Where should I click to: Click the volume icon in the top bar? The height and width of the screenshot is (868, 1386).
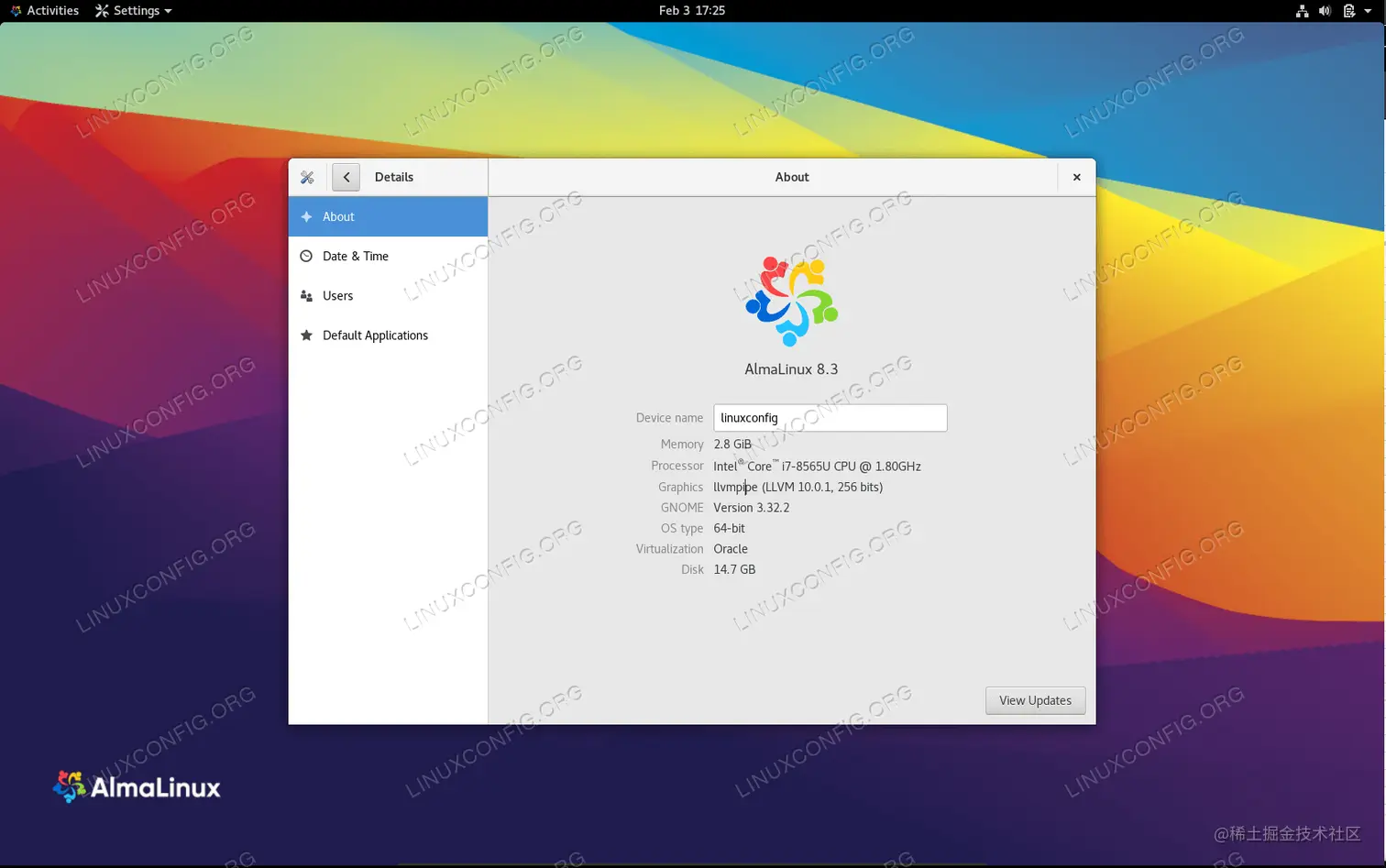click(1325, 11)
